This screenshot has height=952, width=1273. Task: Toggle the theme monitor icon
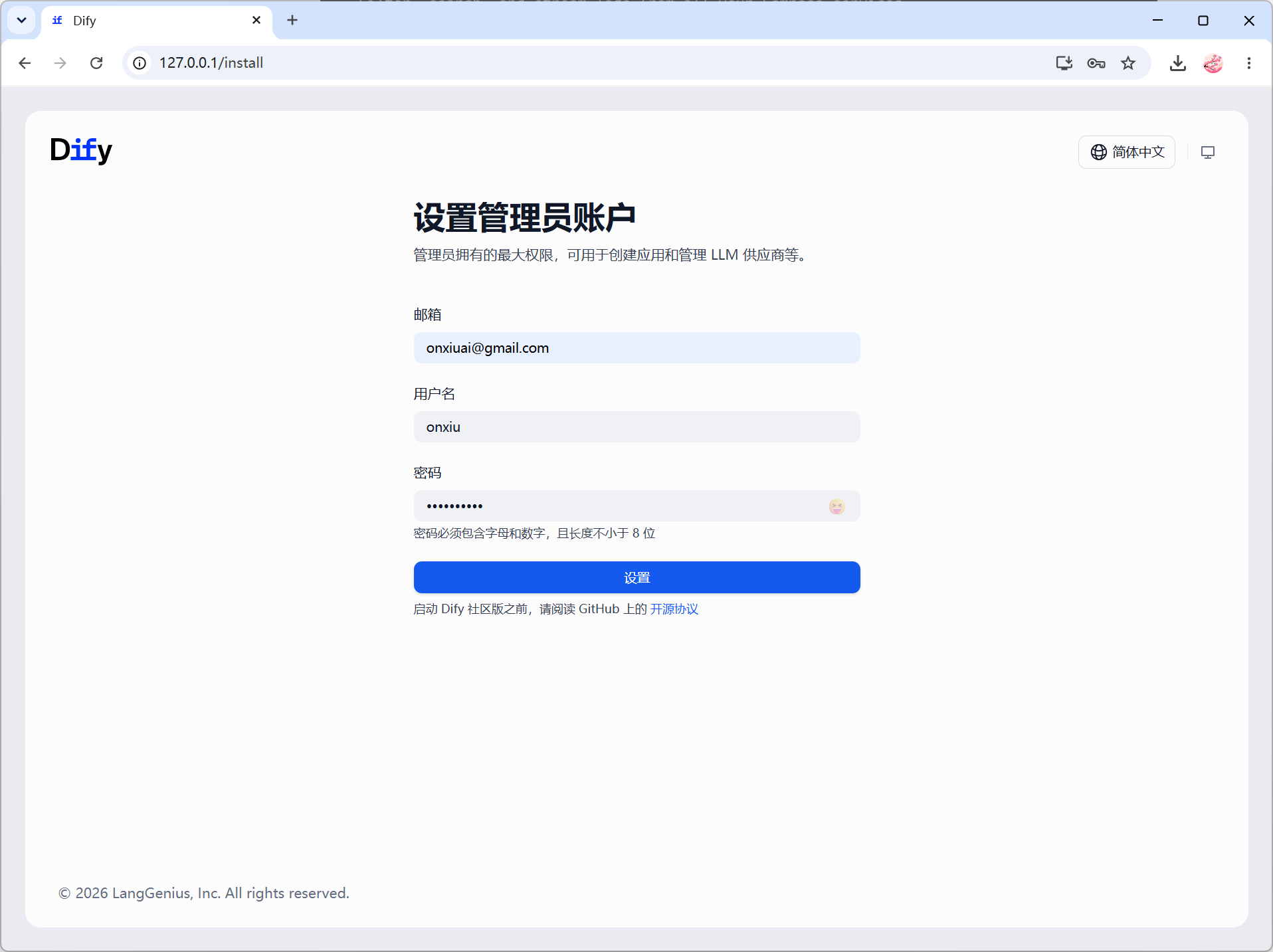tap(1208, 152)
